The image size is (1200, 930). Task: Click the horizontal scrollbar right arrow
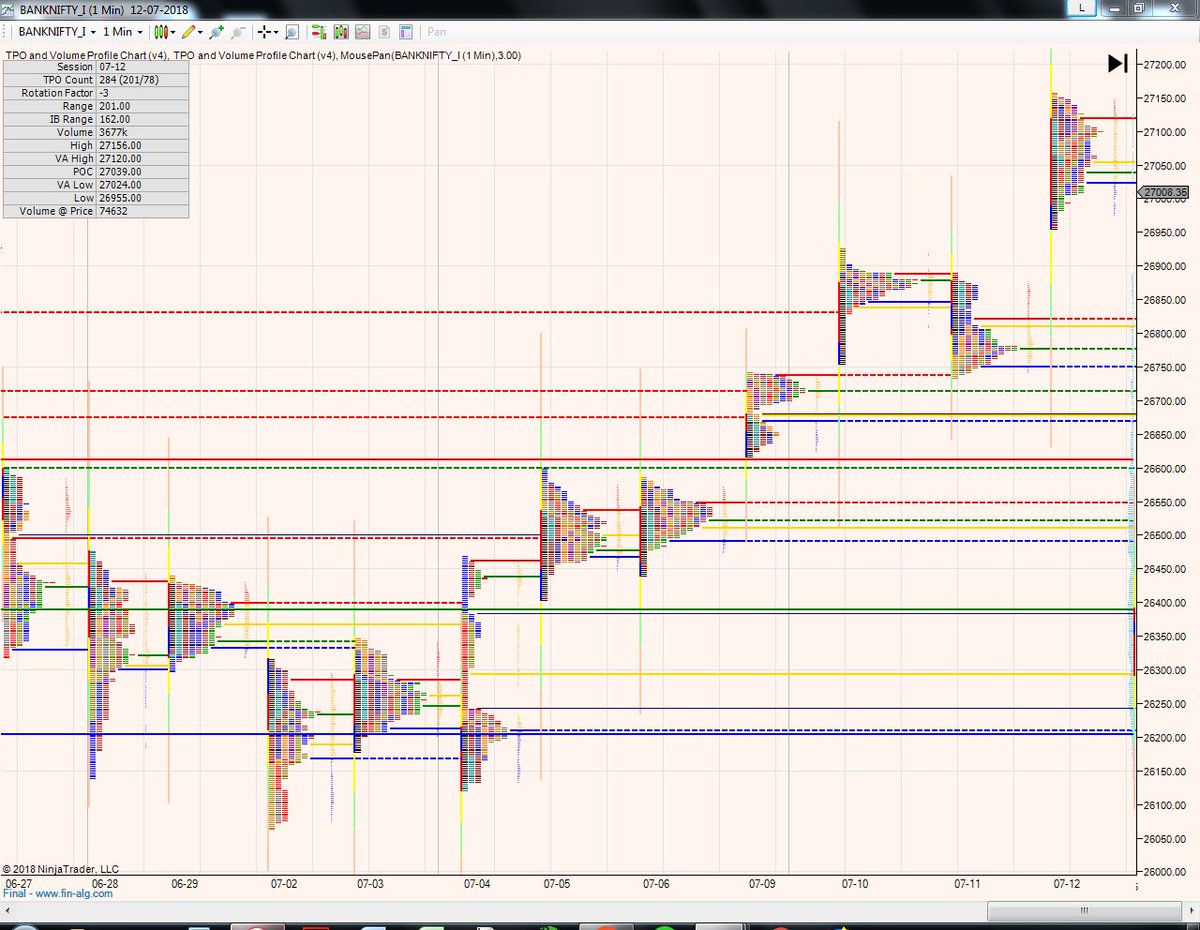coord(1191,912)
